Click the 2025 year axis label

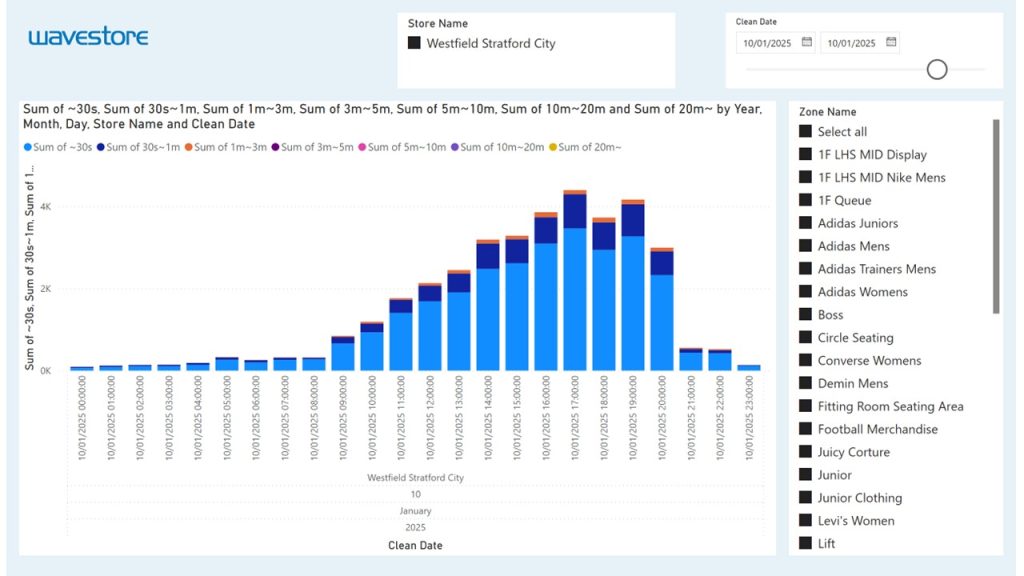pos(415,527)
